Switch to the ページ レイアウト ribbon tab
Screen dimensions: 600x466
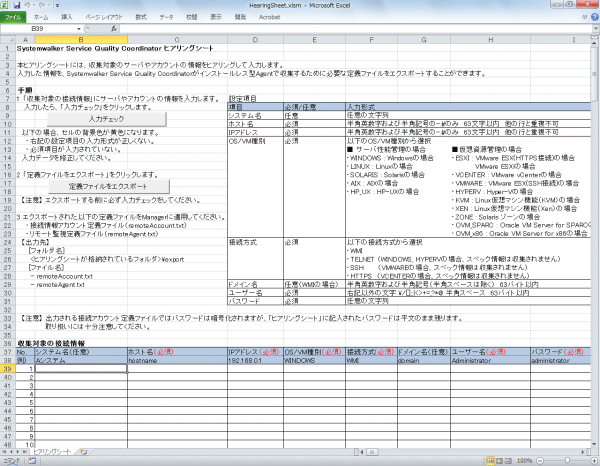click(103, 17)
